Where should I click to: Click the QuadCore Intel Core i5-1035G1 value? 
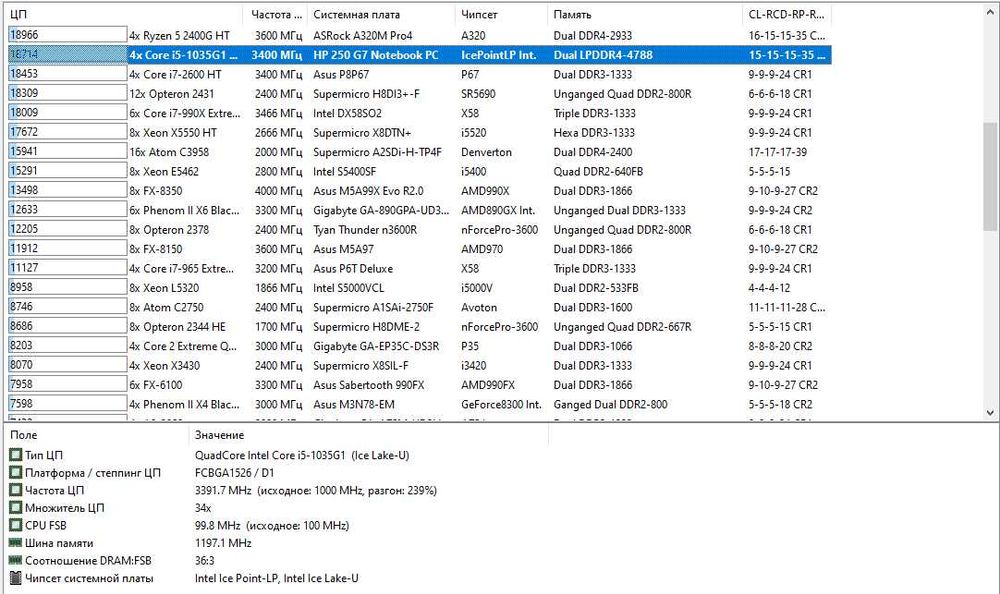[x=302, y=455]
